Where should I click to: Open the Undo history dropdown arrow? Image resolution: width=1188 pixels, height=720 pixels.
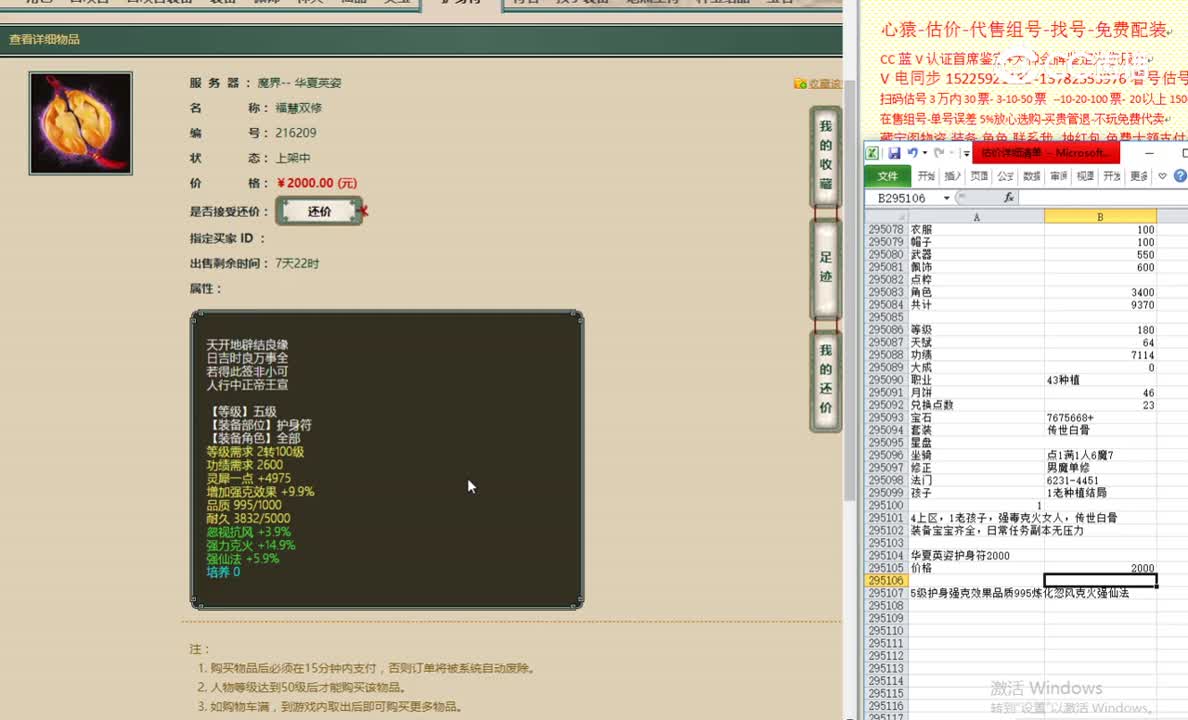925,153
